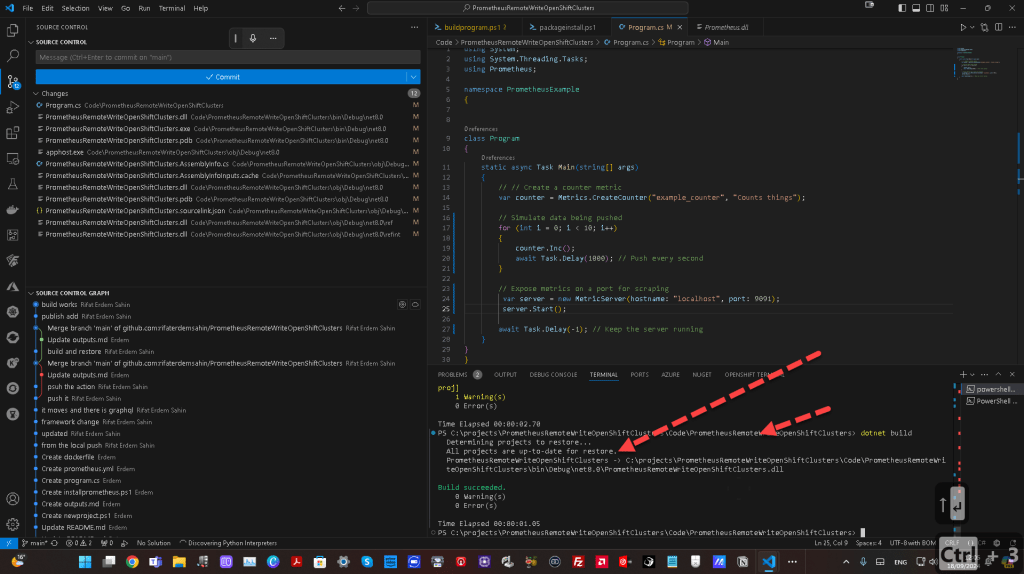The height and width of the screenshot is (574, 1024).
Task: Click the Windows Start button
Action: [x=85, y=562]
